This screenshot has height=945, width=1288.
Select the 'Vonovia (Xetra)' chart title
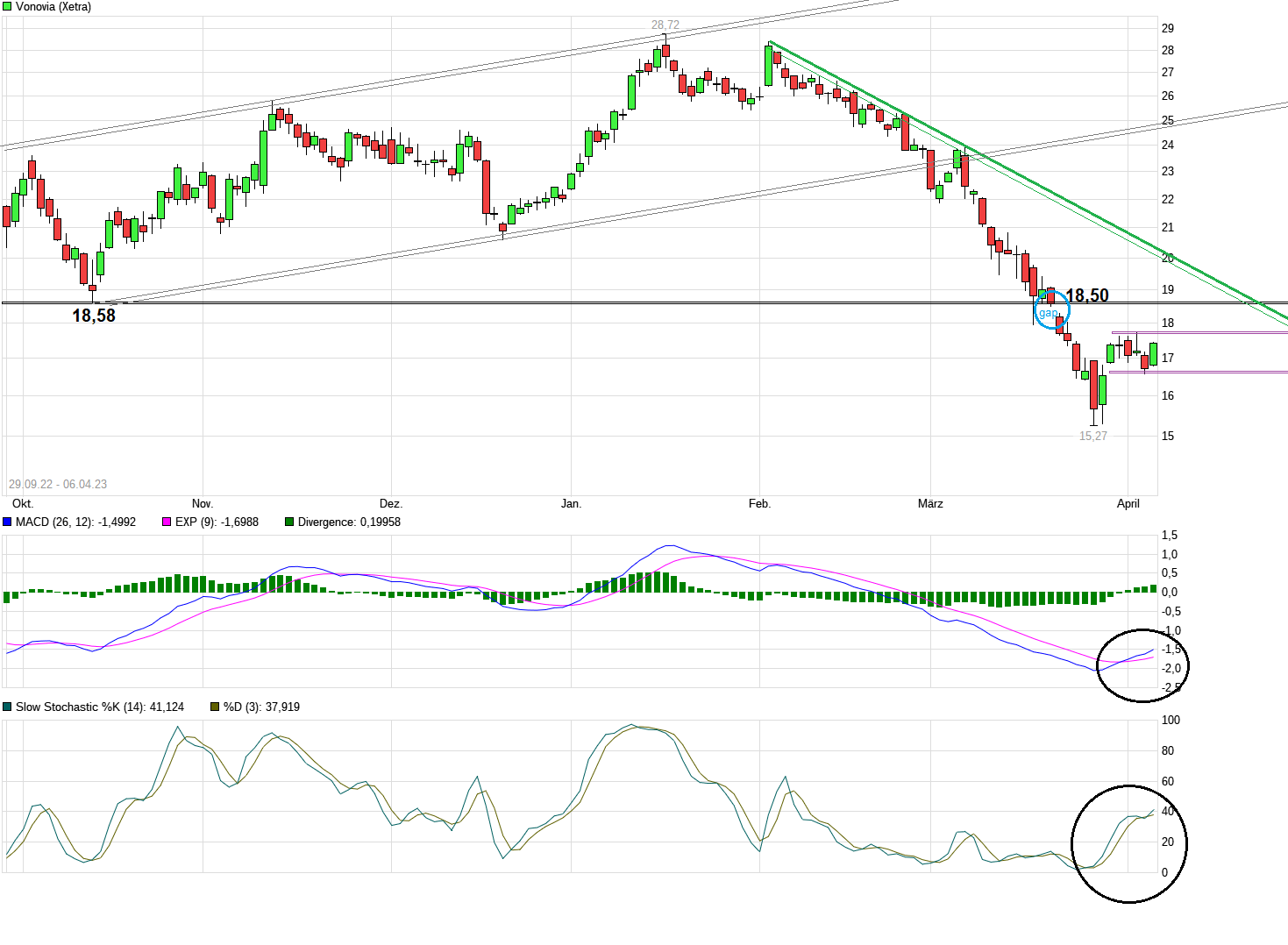point(53,7)
